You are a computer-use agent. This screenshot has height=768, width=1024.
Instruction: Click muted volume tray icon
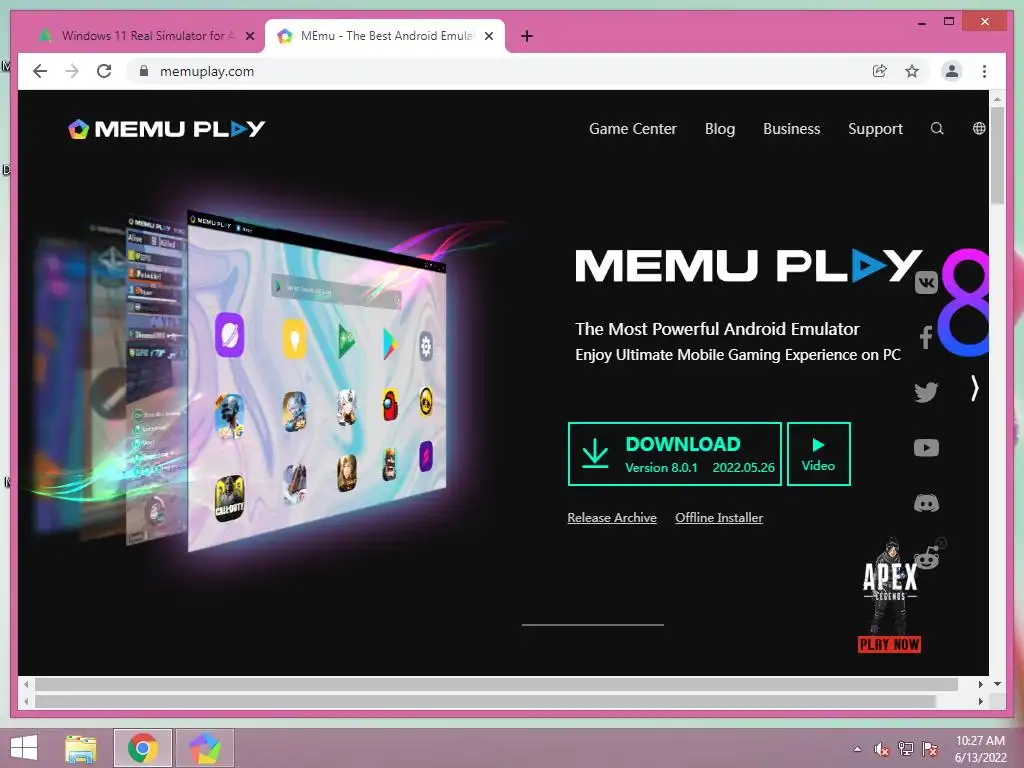[x=881, y=749]
